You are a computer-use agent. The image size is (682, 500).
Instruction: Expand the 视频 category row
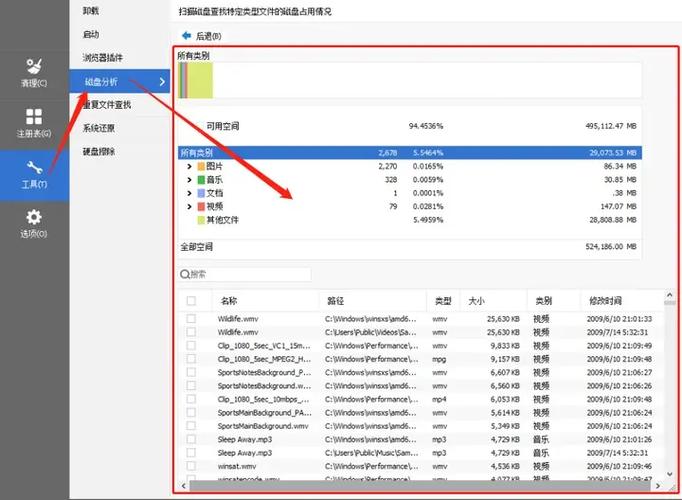(x=189, y=207)
